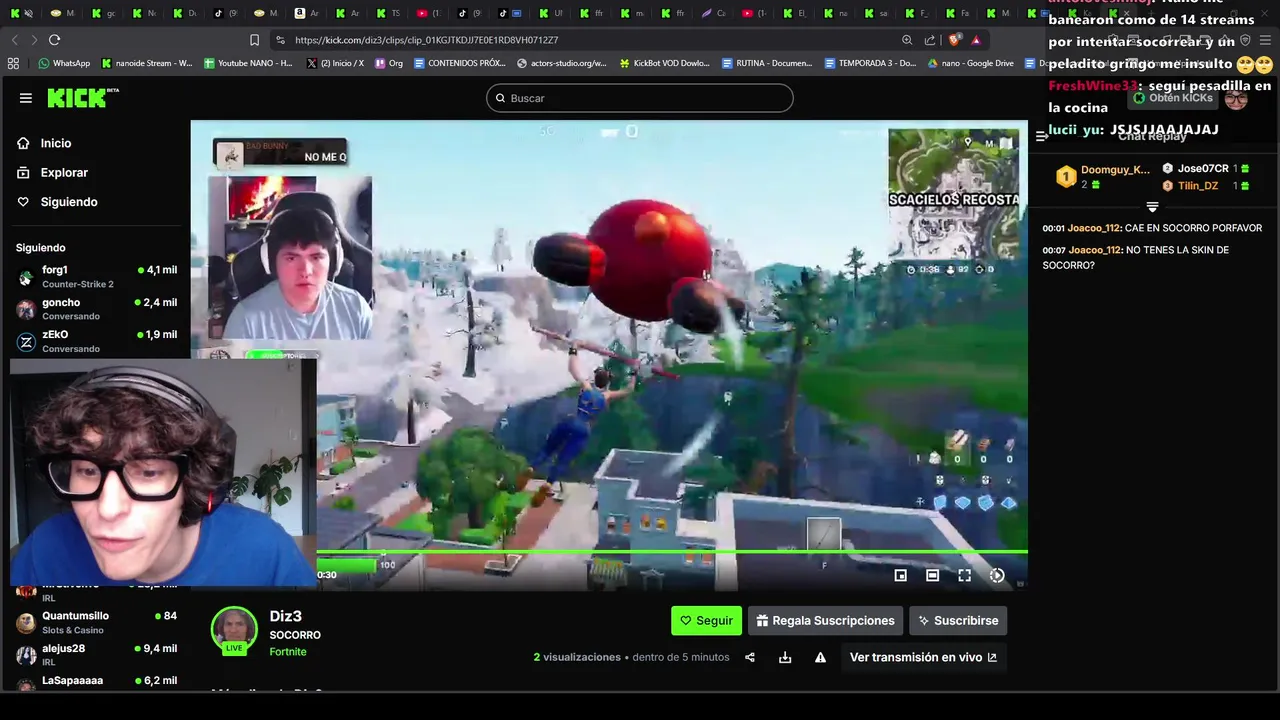Viewport: 1280px width, 720px height.
Task: Open Quantumsillo channel in sidebar
Action: pos(96,622)
